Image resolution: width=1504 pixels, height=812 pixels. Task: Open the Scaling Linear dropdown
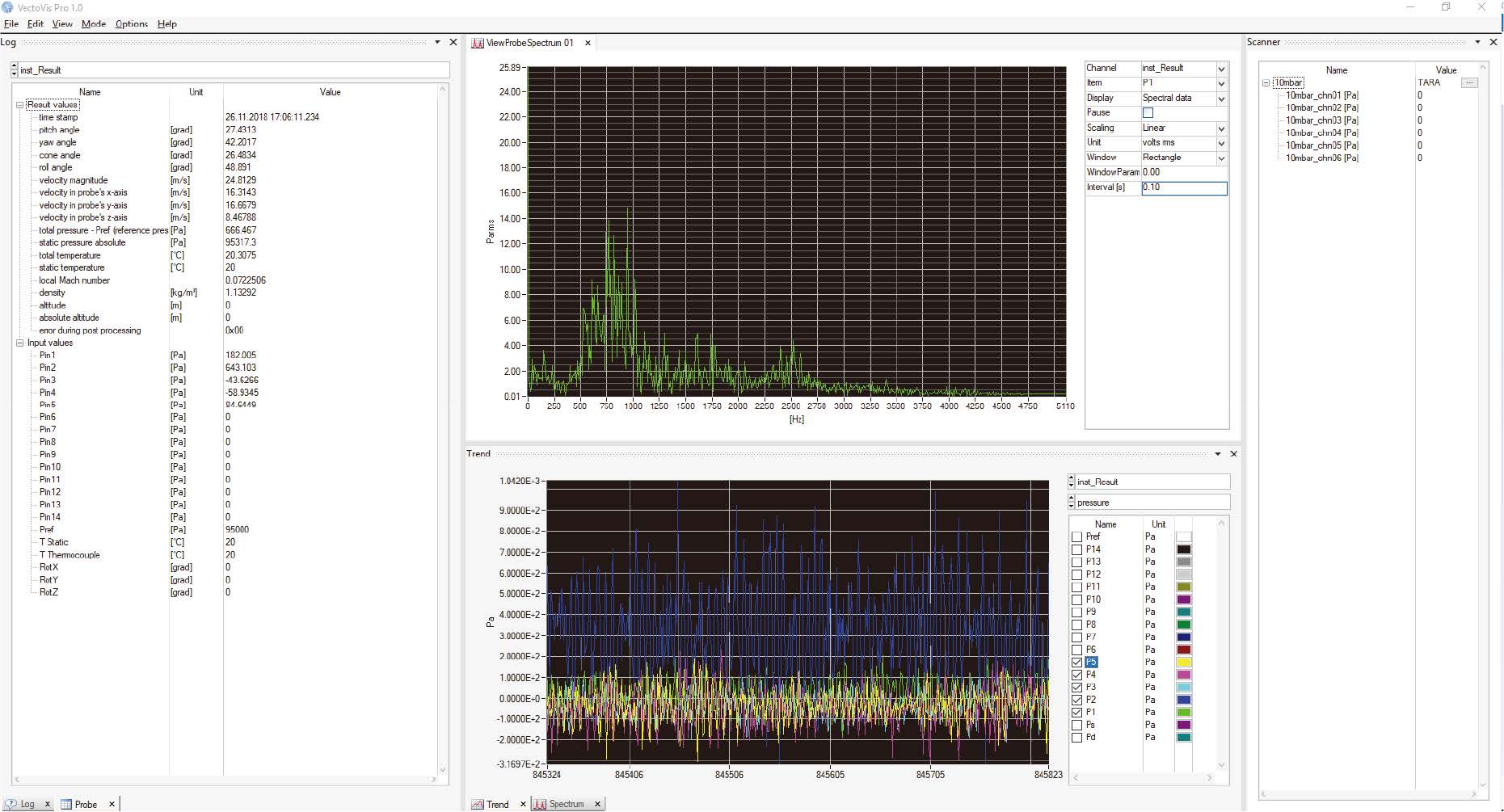pos(1221,128)
